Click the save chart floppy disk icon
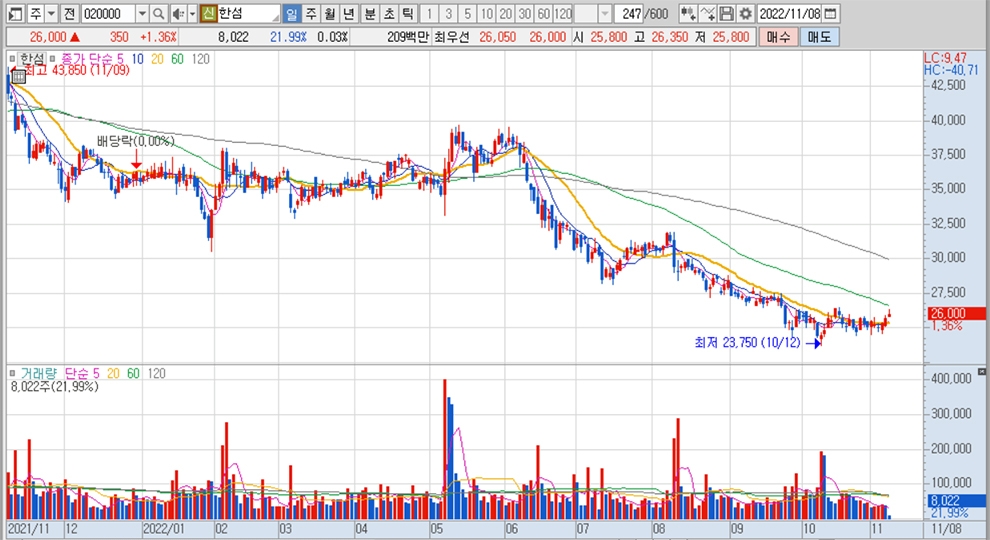This screenshot has height=540, width=990. click(727, 13)
